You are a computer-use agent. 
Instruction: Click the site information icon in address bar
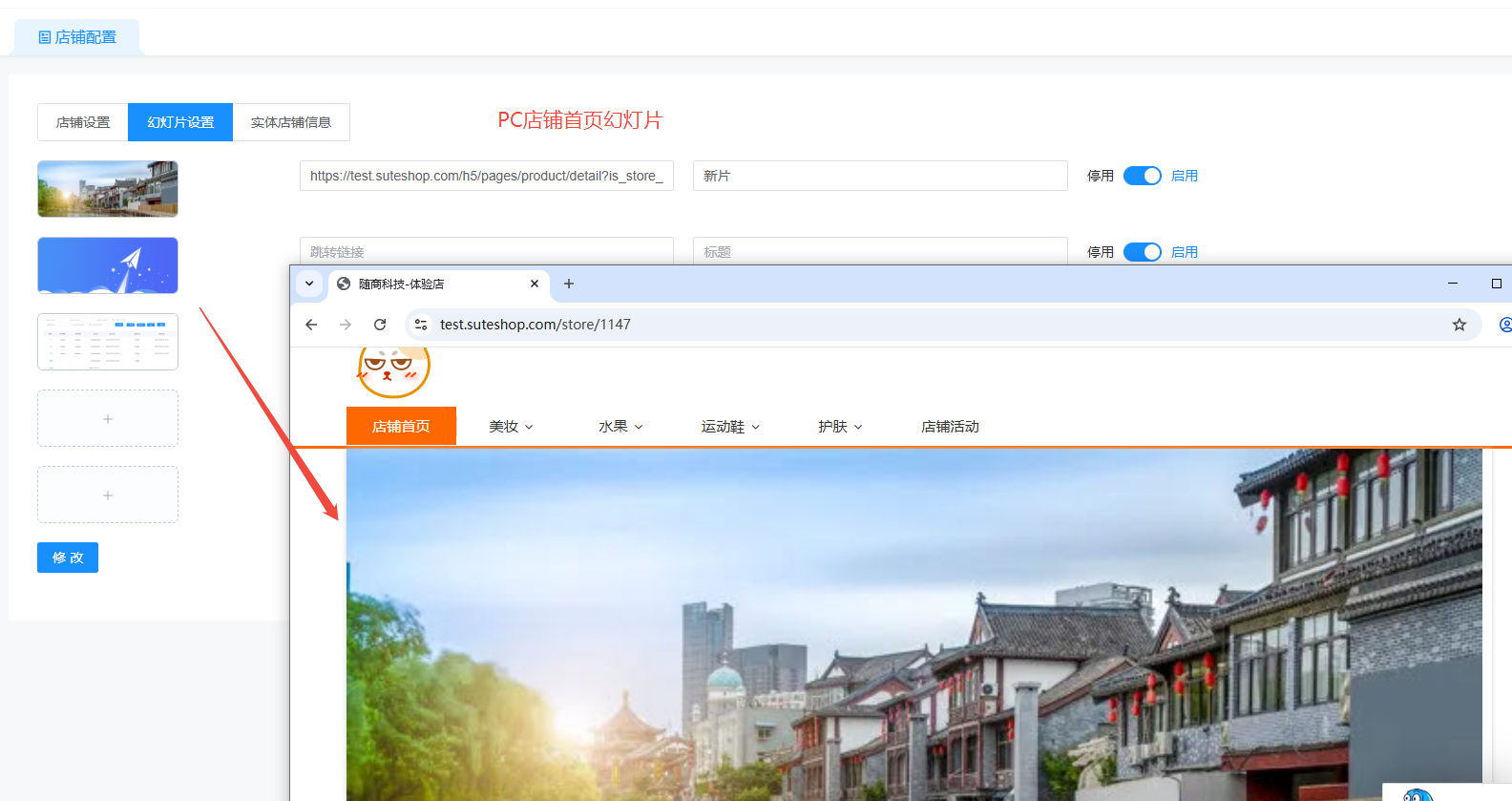[421, 325]
